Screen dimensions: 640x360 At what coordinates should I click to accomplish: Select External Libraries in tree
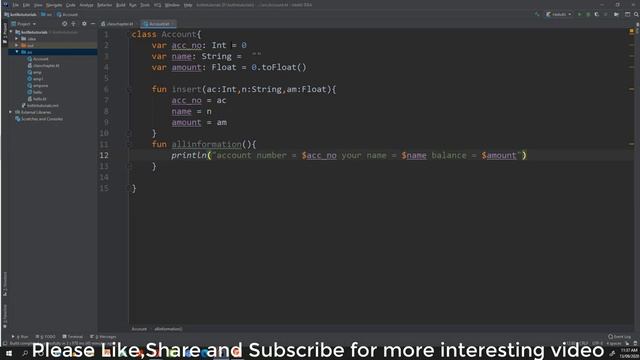pos(33,112)
